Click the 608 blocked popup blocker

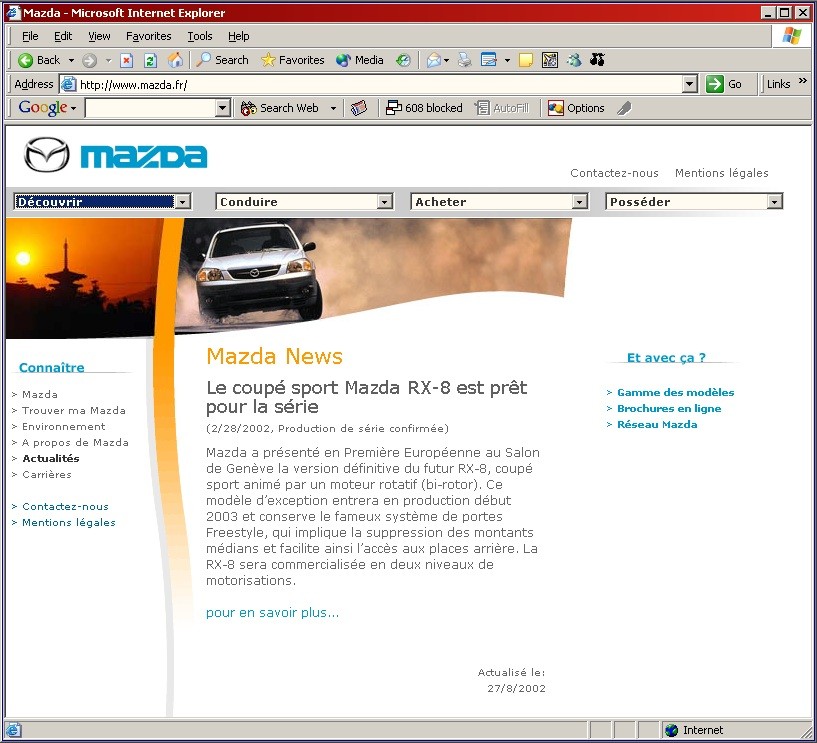pos(424,108)
